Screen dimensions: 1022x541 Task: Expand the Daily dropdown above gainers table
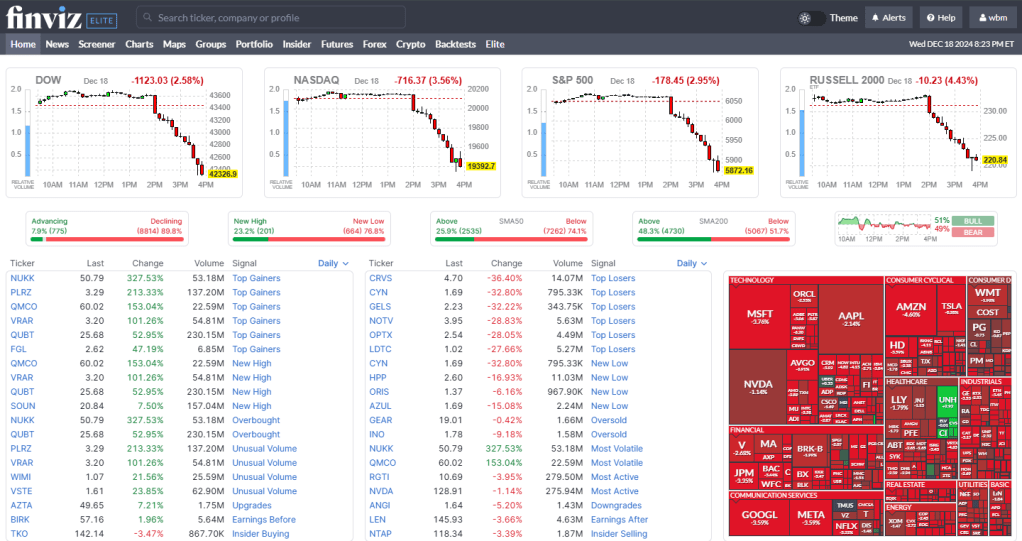point(332,264)
